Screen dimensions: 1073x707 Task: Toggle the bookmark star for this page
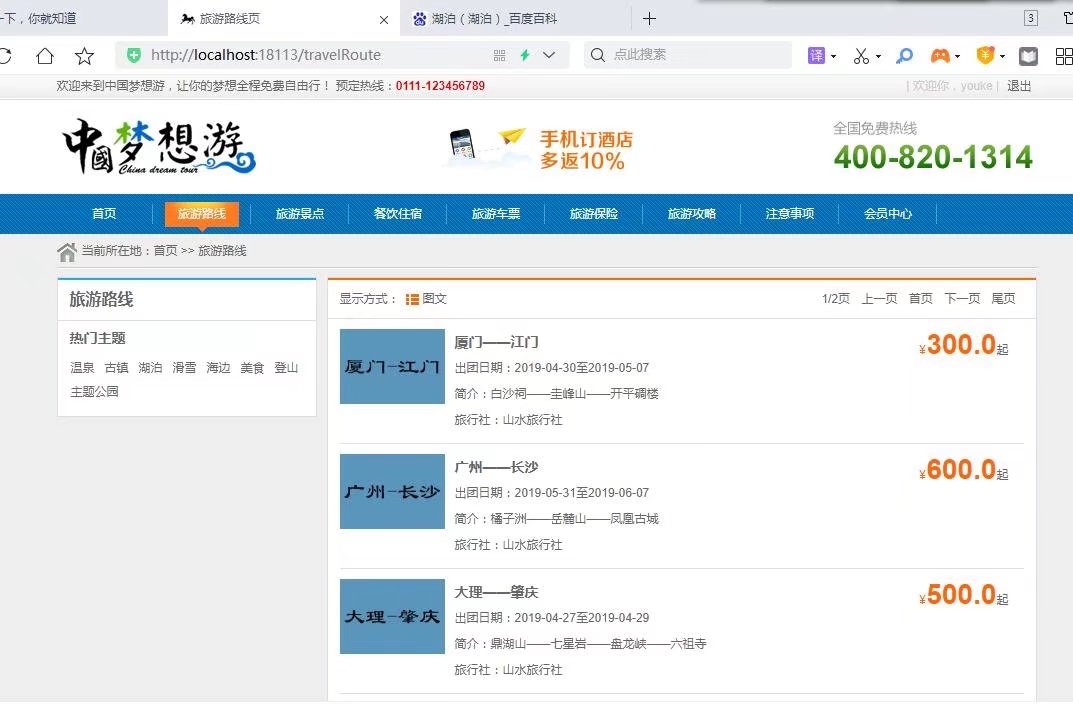tap(85, 55)
